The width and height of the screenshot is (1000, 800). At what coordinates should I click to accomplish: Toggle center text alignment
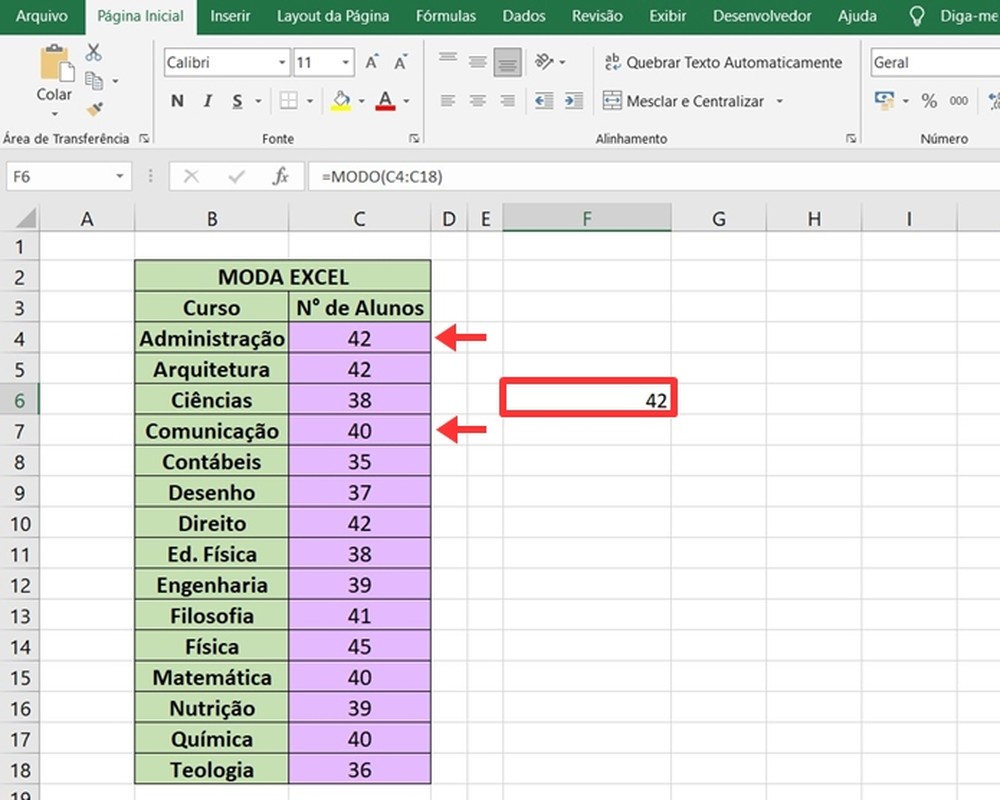[477, 100]
